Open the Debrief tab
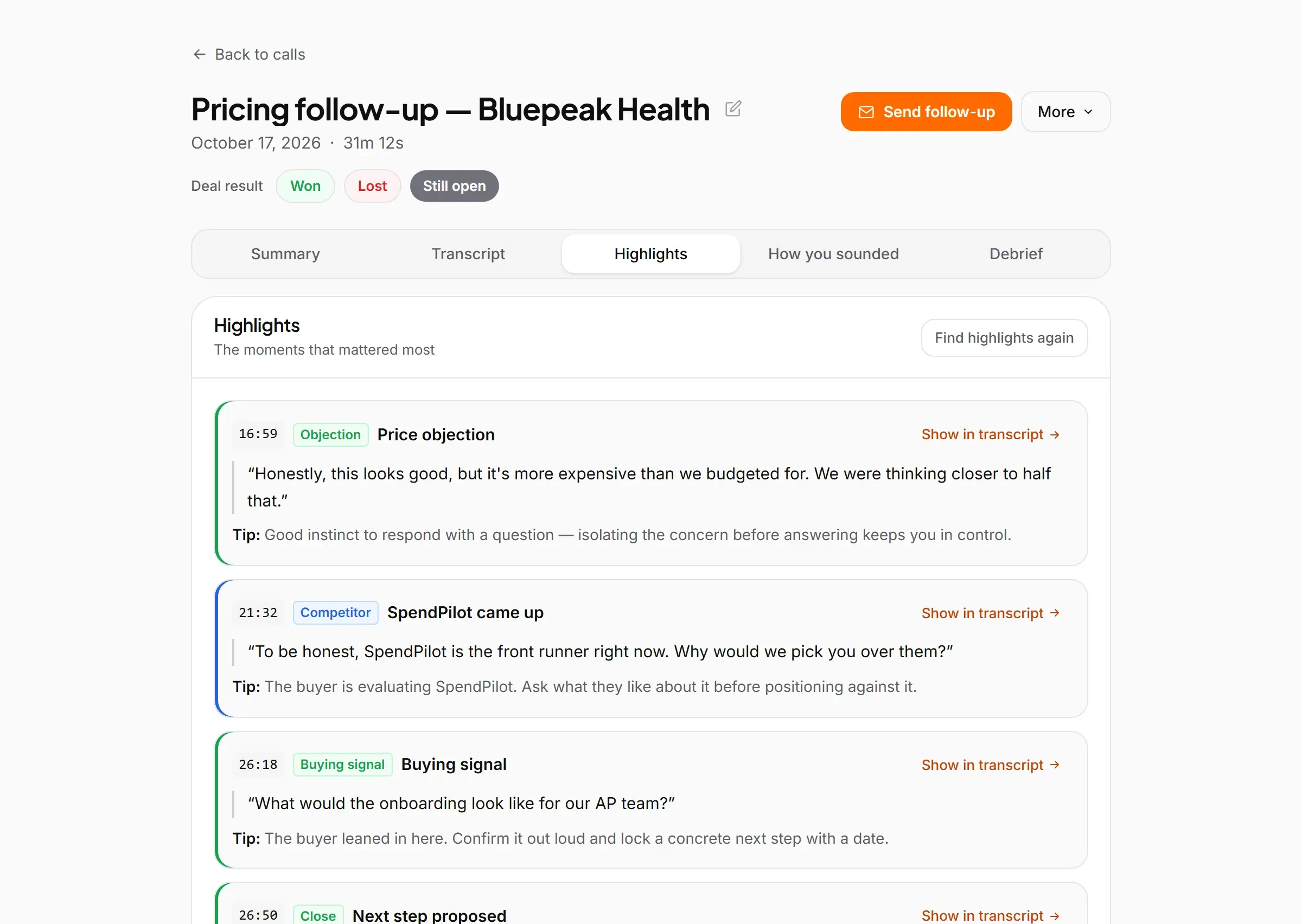Image resolution: width=1302 pixels, height=924 pixels. 1016,254
